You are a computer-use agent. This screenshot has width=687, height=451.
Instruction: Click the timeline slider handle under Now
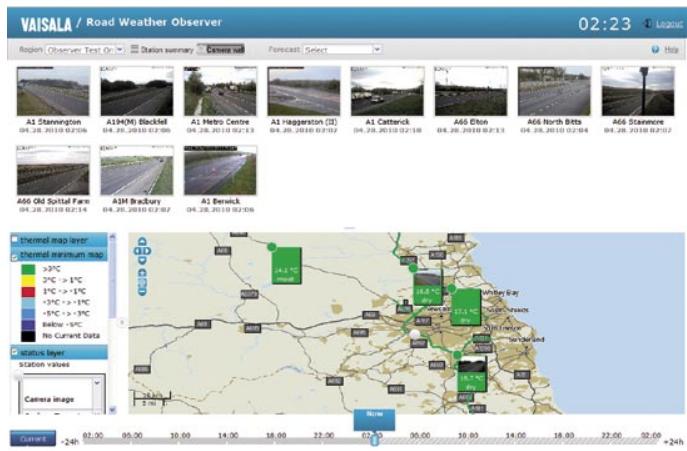[x=375, y=439]
